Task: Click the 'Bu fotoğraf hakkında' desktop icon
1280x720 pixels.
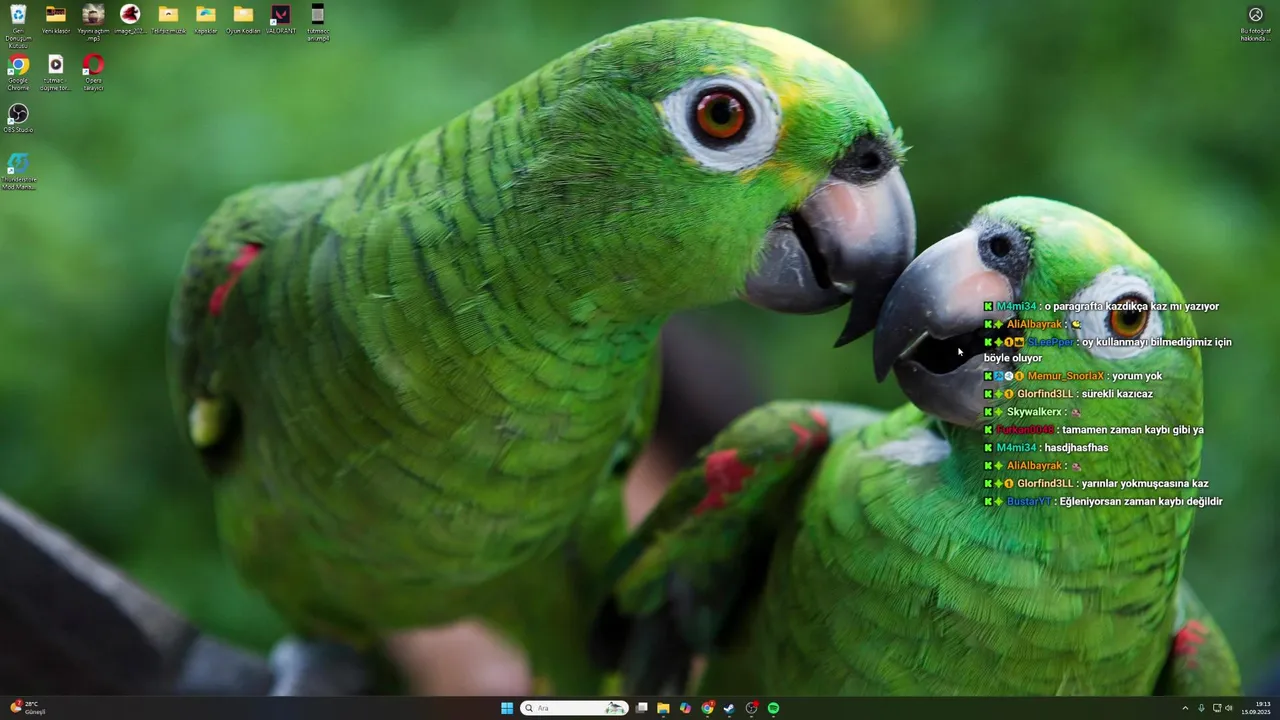Action: point(1256,23)
